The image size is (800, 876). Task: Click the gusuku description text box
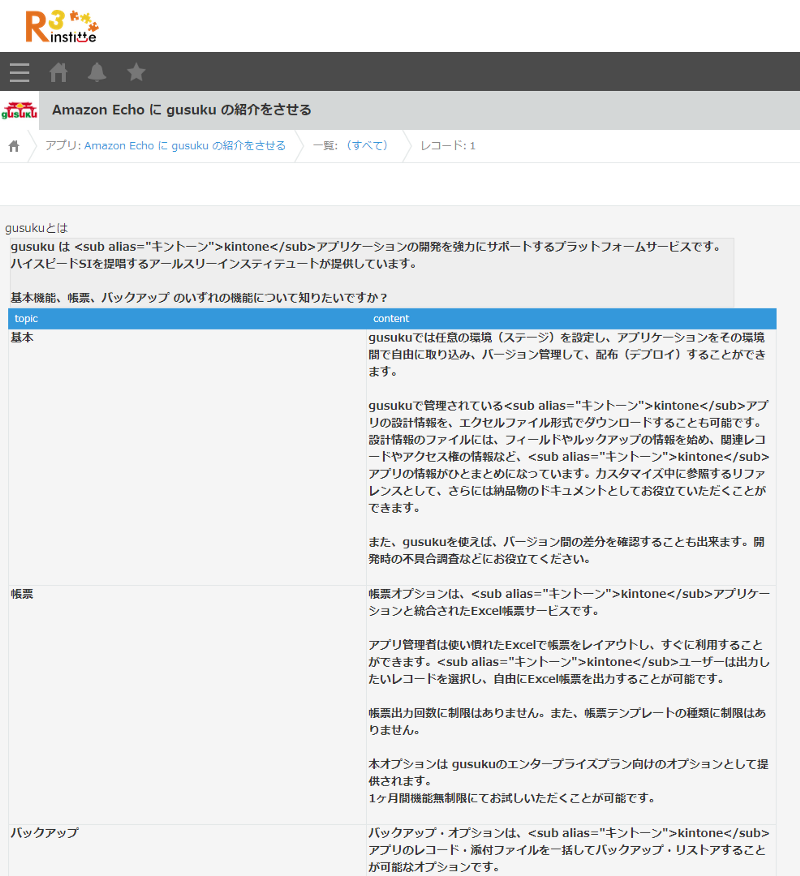[370, 272]
